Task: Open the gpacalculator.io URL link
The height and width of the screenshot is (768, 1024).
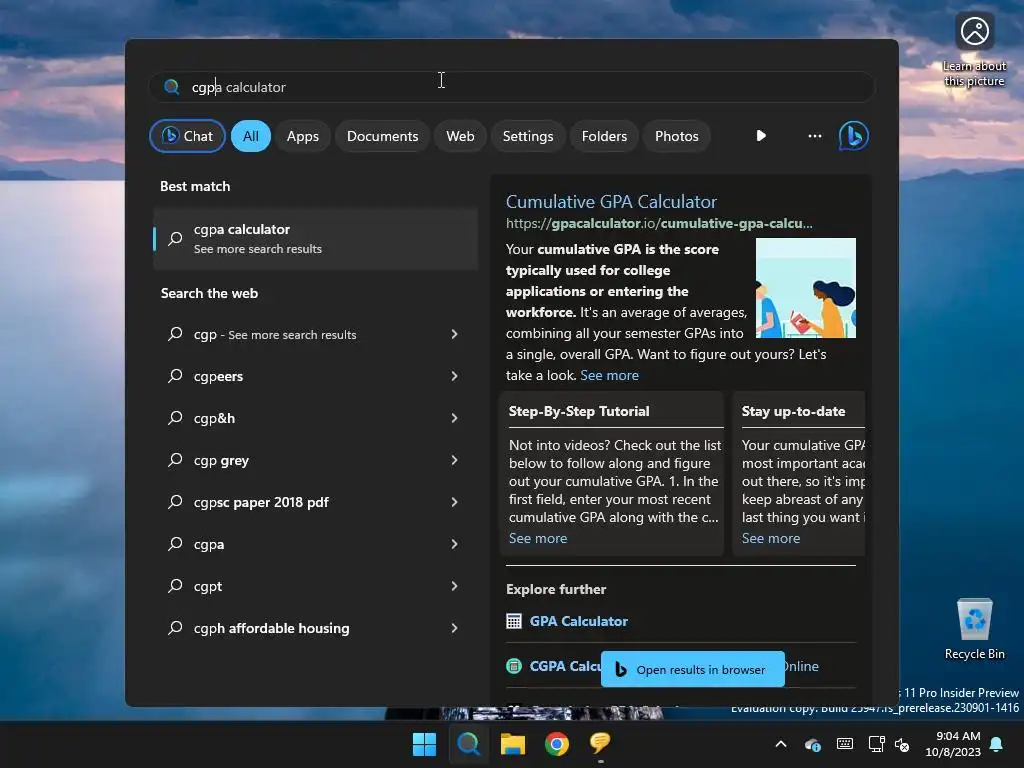Action: tap(659, 223)
